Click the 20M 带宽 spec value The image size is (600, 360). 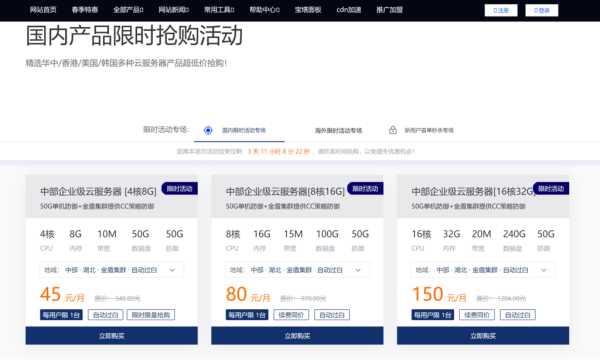[x=481, y=234]
